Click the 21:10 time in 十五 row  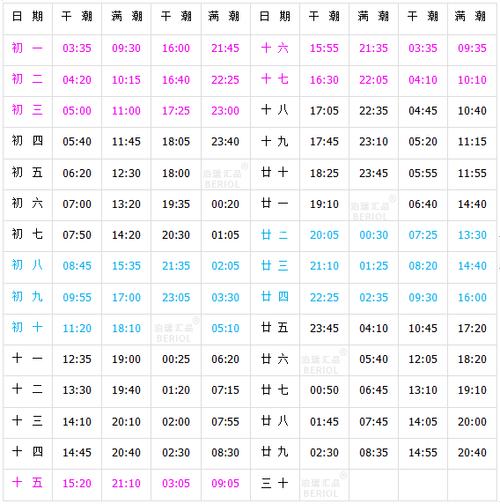(126, 483)
